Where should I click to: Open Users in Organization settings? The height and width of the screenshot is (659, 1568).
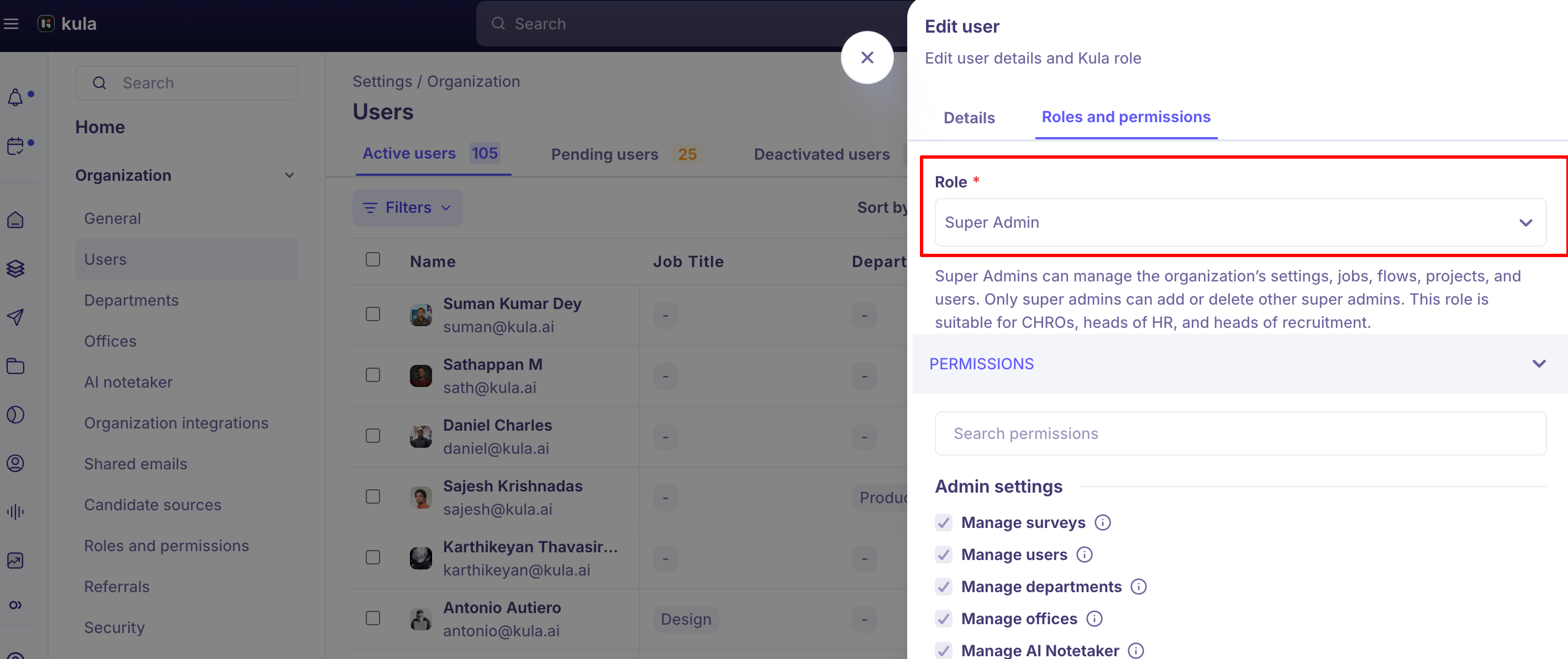click(186, 259)
